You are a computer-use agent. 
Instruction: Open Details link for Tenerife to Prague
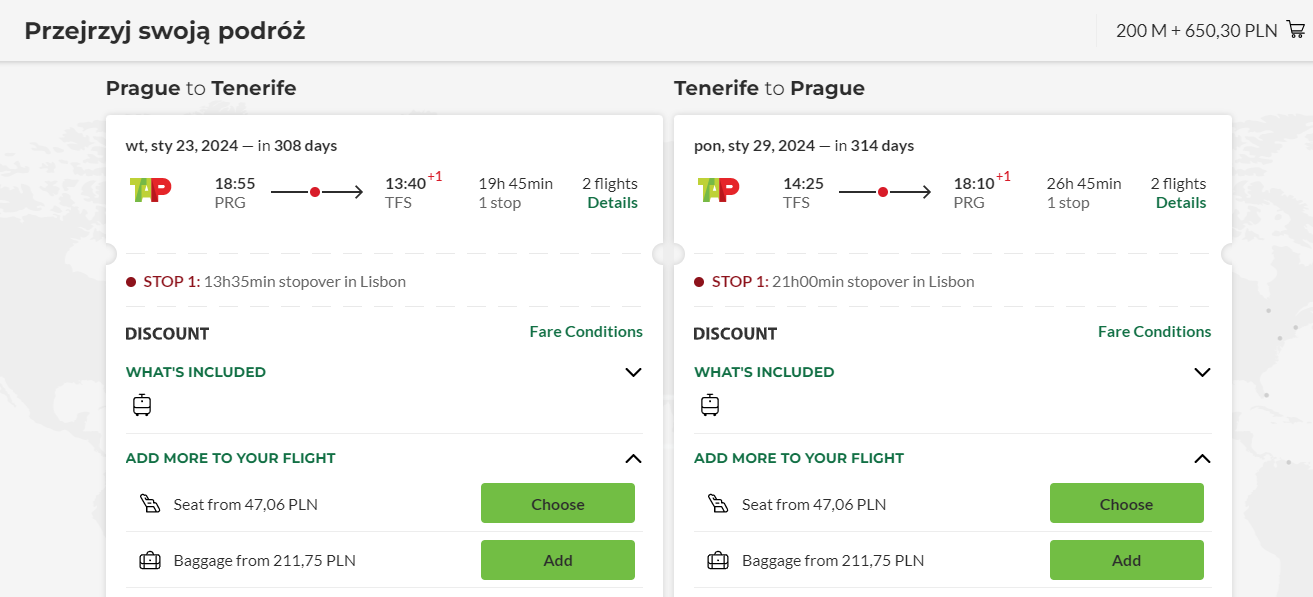point(1181,202)
